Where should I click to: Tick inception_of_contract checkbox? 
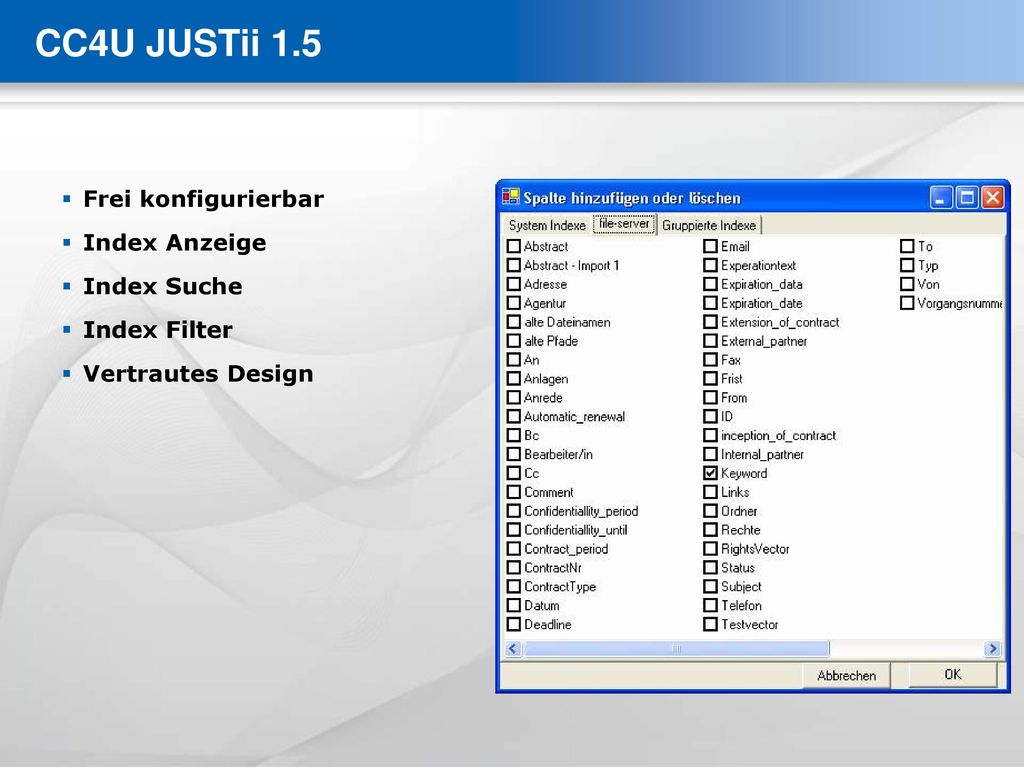tap(711, 436)
